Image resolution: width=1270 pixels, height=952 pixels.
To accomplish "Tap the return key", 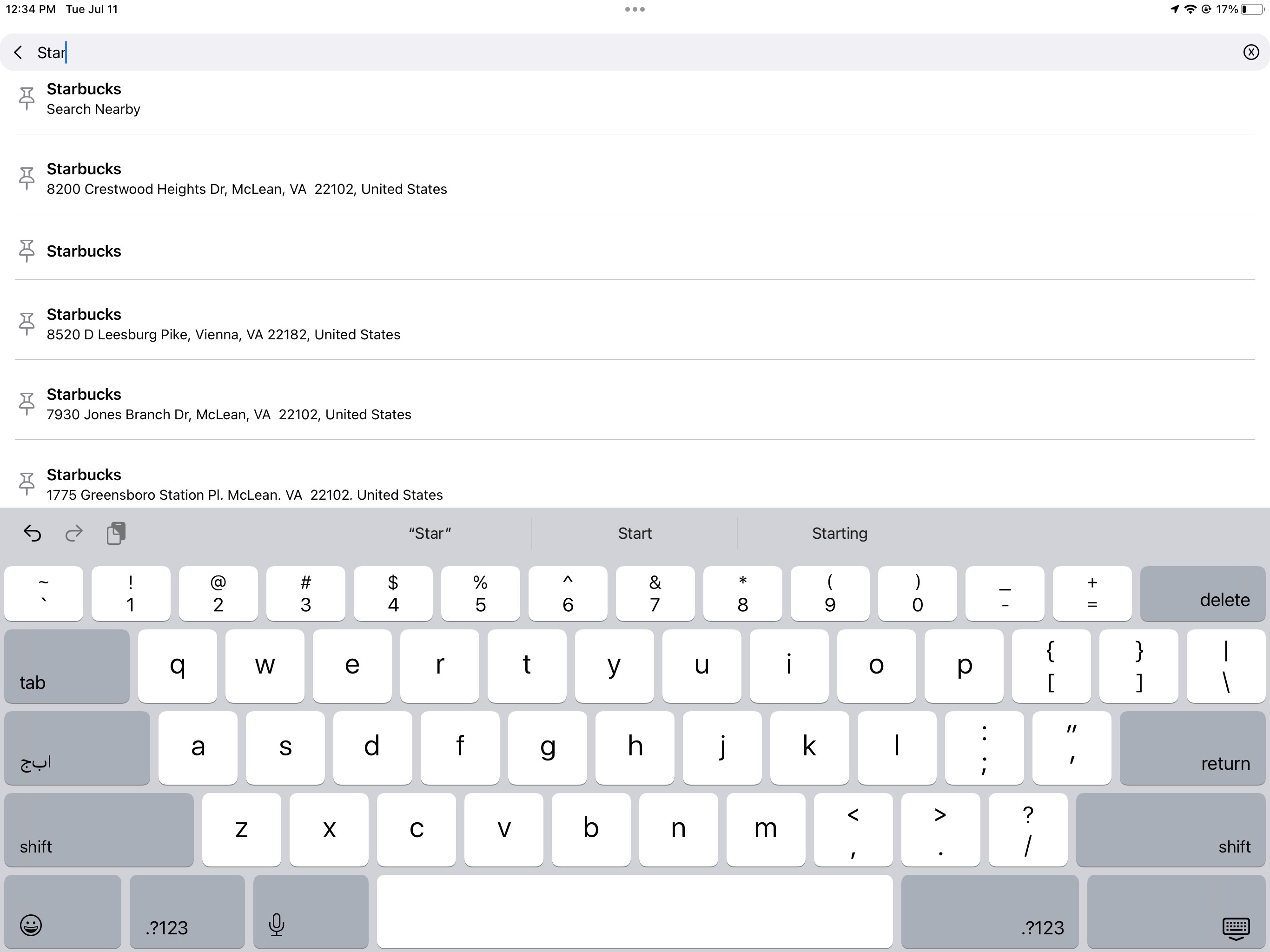I will [1192, 747].
